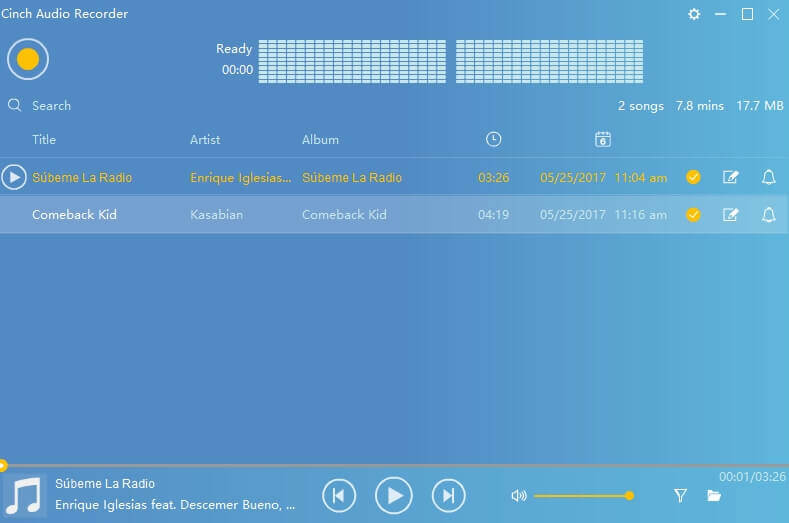
Task: Sort by the Title column header
Action: coord(44,139)
